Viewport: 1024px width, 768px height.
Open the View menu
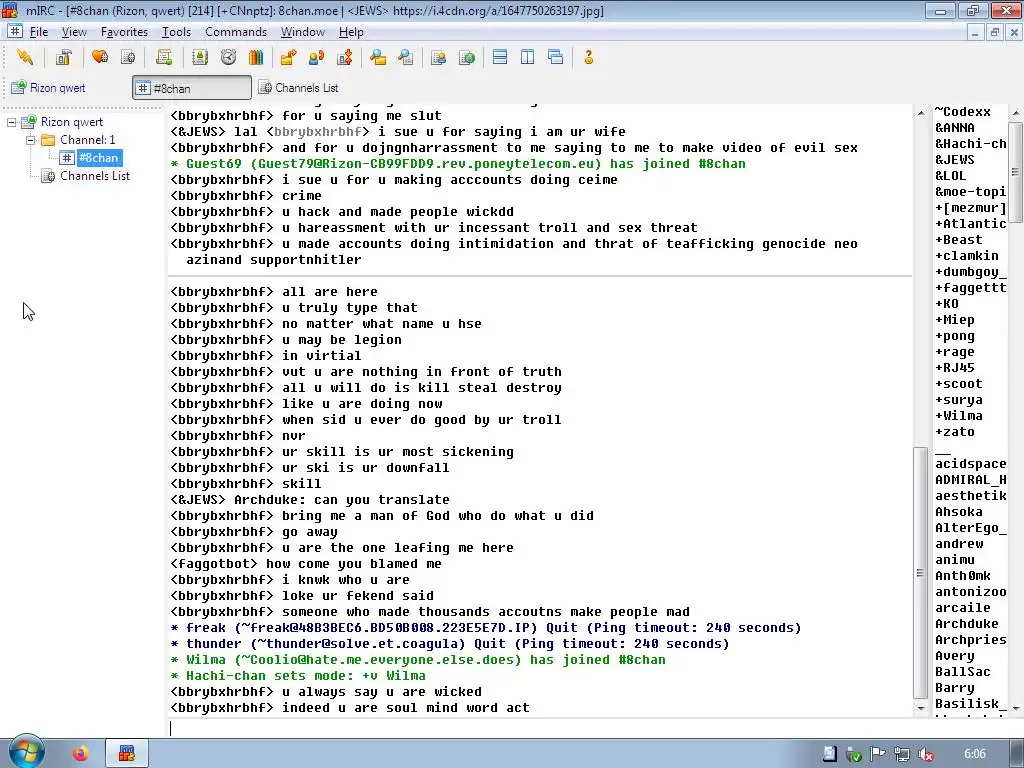74,32
